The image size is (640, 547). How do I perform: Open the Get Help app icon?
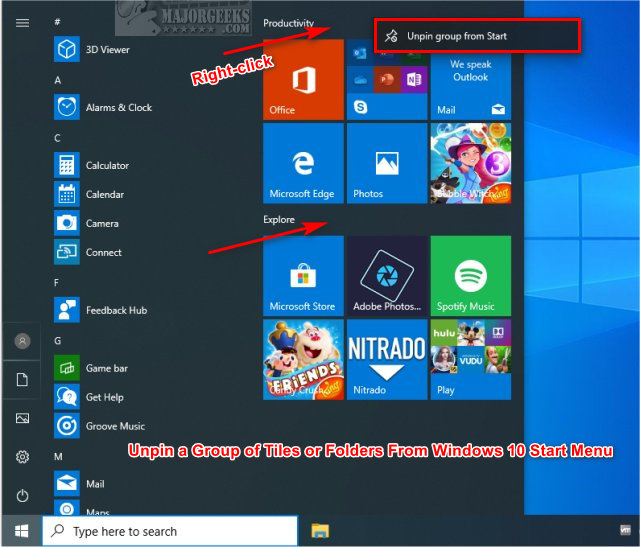click(67, 397)
